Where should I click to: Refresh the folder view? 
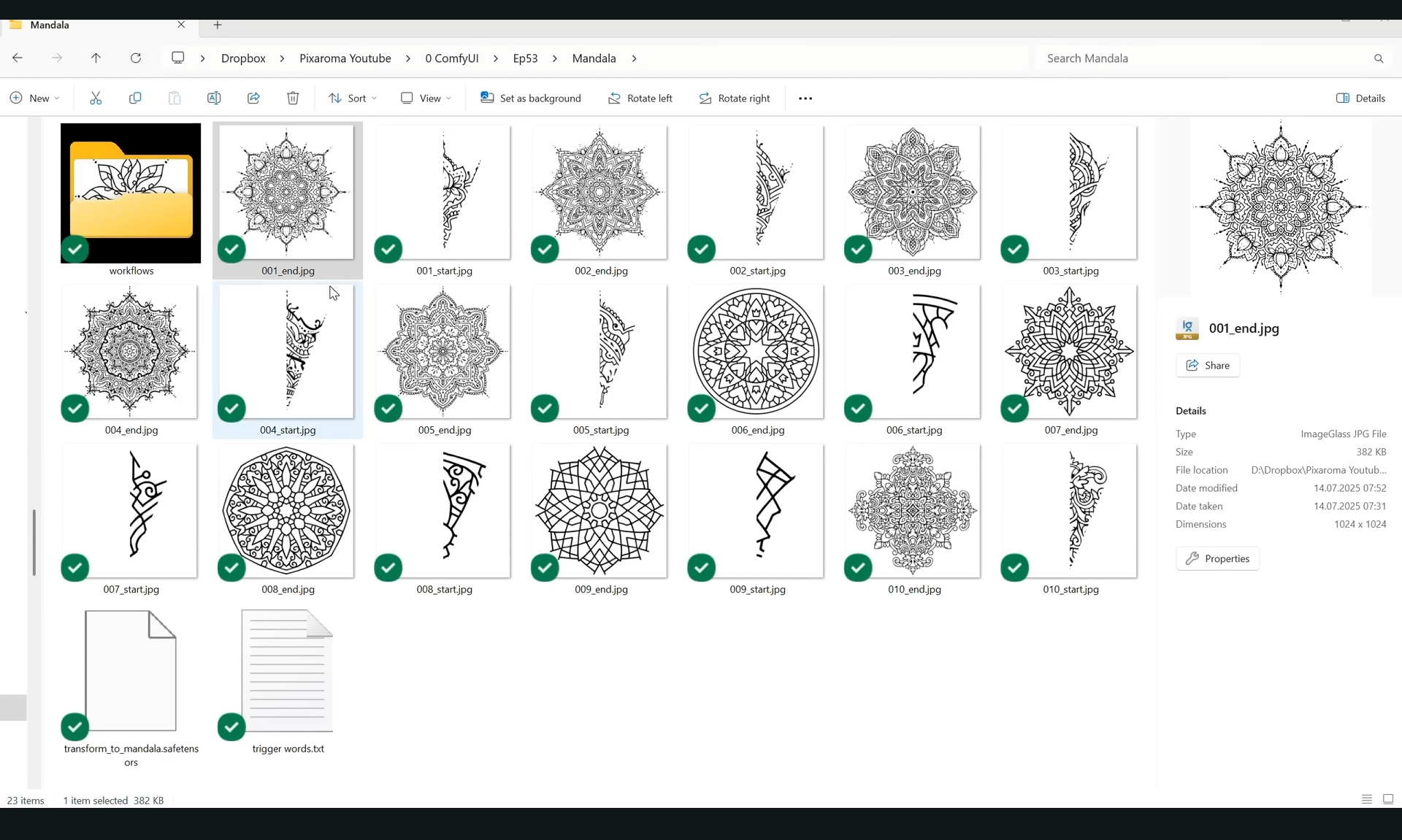click(136, 58)
